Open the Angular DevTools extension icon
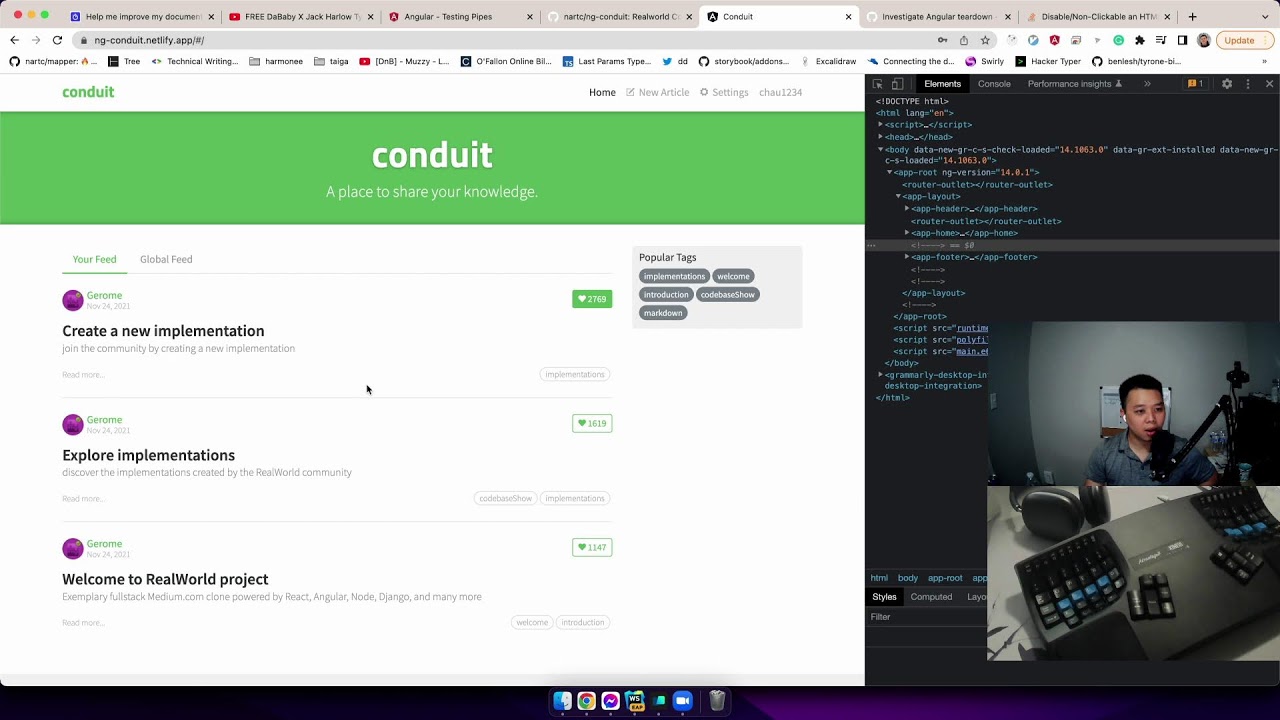The width and height of the screenshot is (1280, 720). click(1054, 40)
